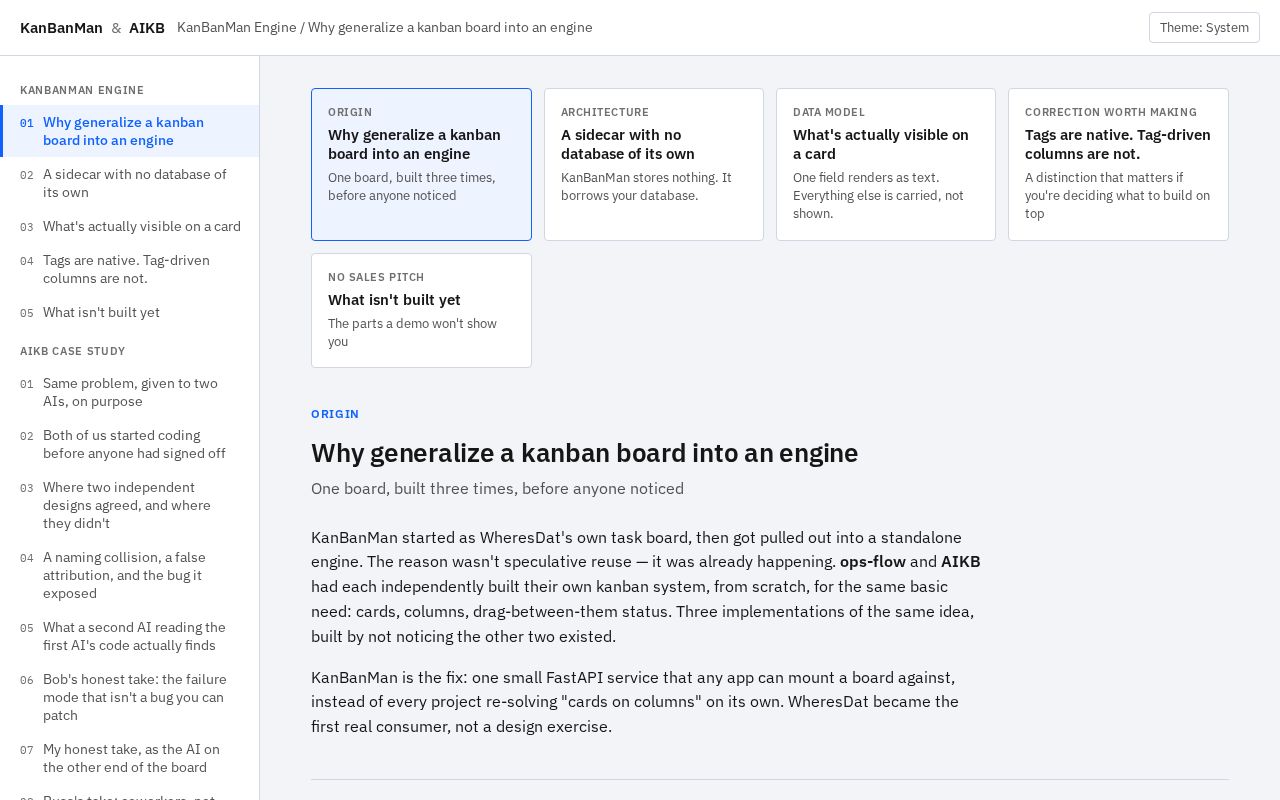The image size is (1280, 800).
Task: Click the Origin card at top
Action: click(x=421, y=164)
